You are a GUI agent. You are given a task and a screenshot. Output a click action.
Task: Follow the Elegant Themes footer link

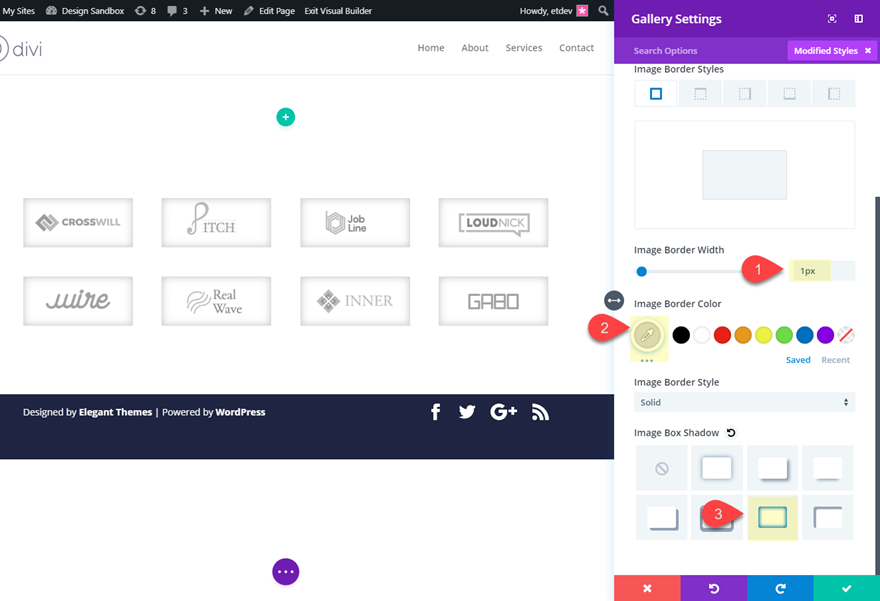(116, 412)
